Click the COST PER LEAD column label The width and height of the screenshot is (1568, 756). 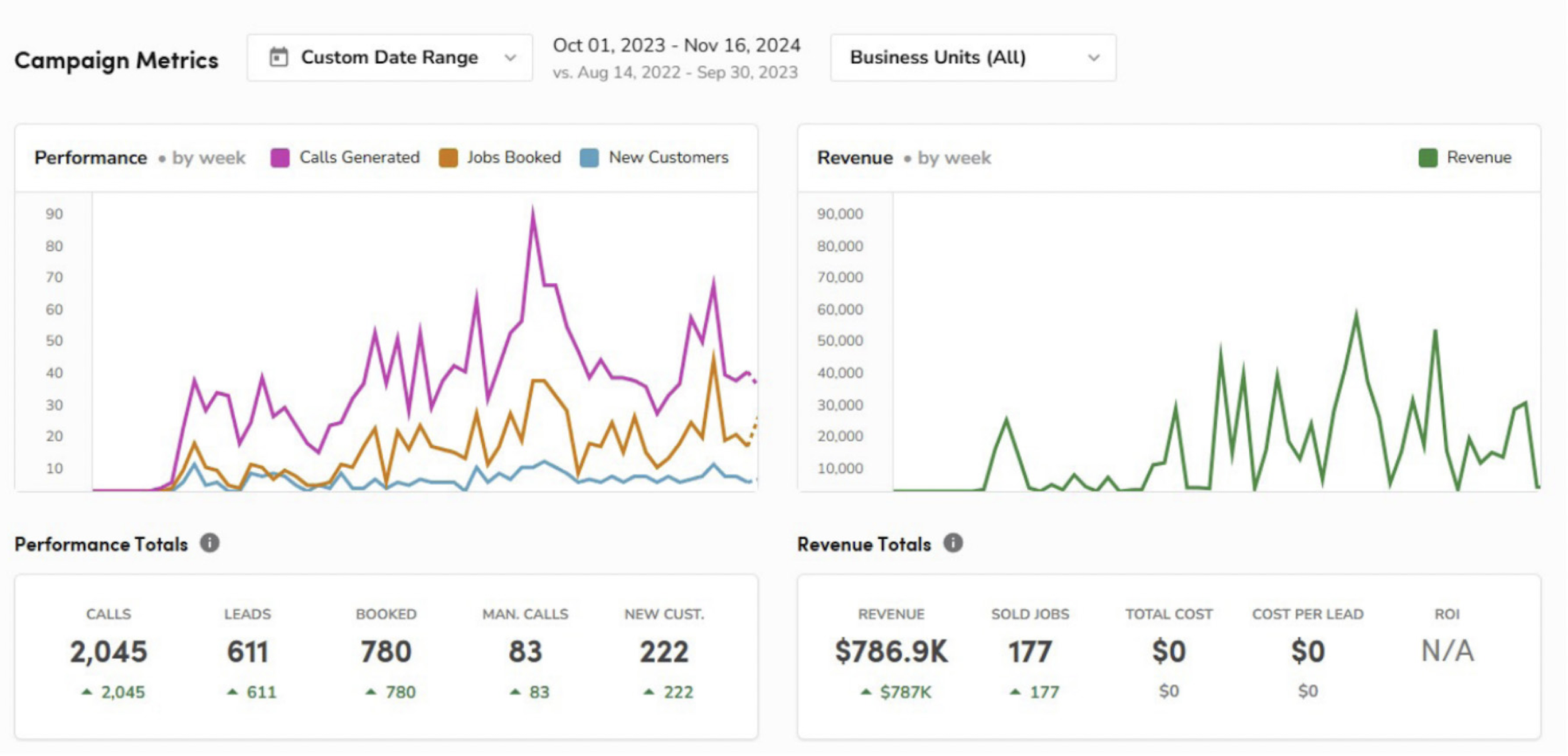[x=1308, y=614]
